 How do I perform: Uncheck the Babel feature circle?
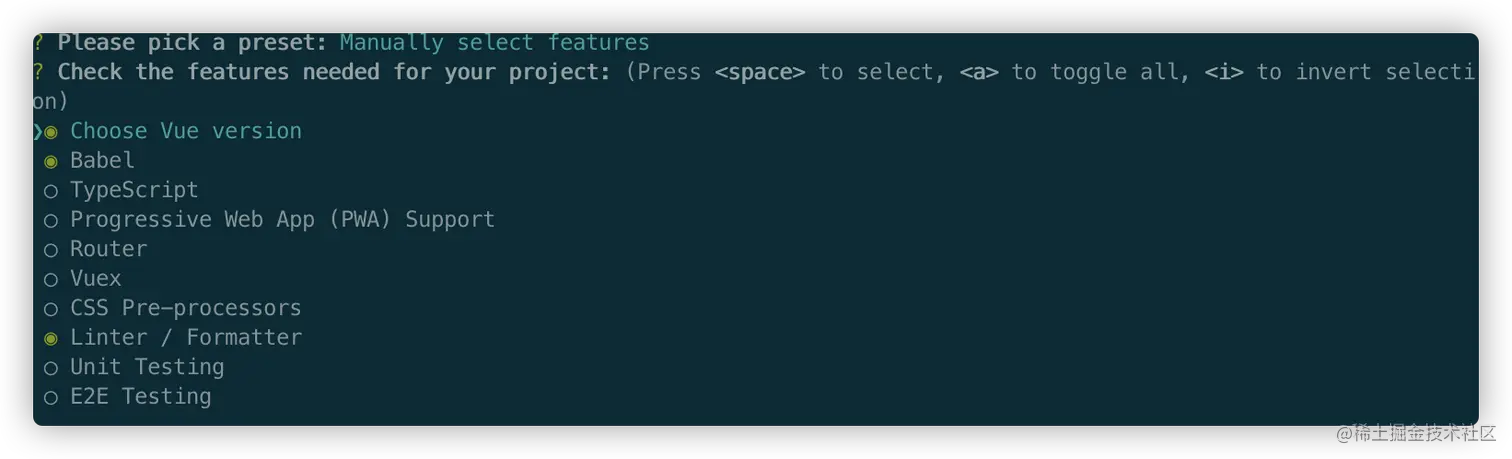coord(51,161)
